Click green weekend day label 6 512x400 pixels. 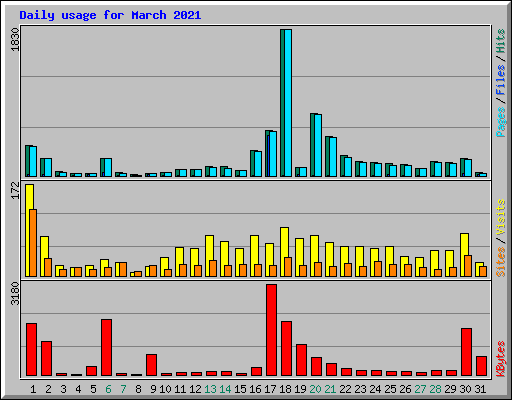(108, 389)
